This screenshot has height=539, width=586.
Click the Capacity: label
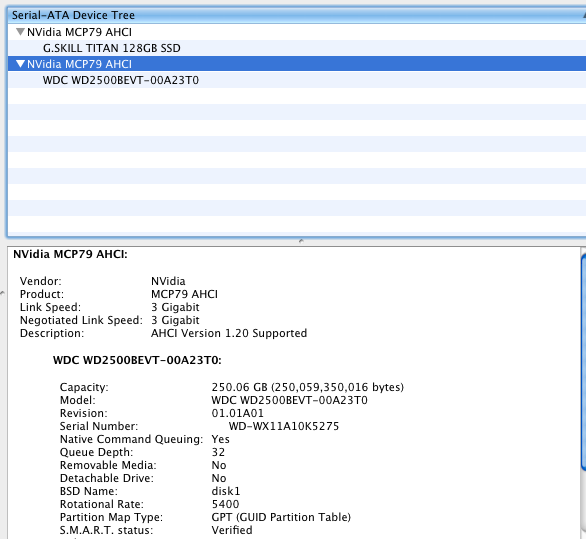84,387
